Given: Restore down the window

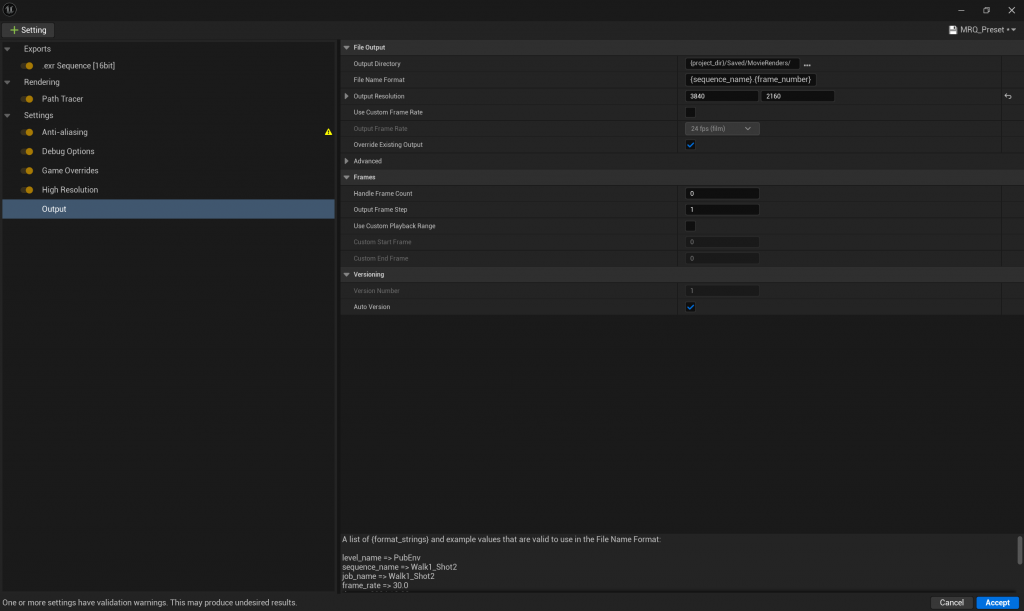Looking at the screenshot, I should [986, 10].
